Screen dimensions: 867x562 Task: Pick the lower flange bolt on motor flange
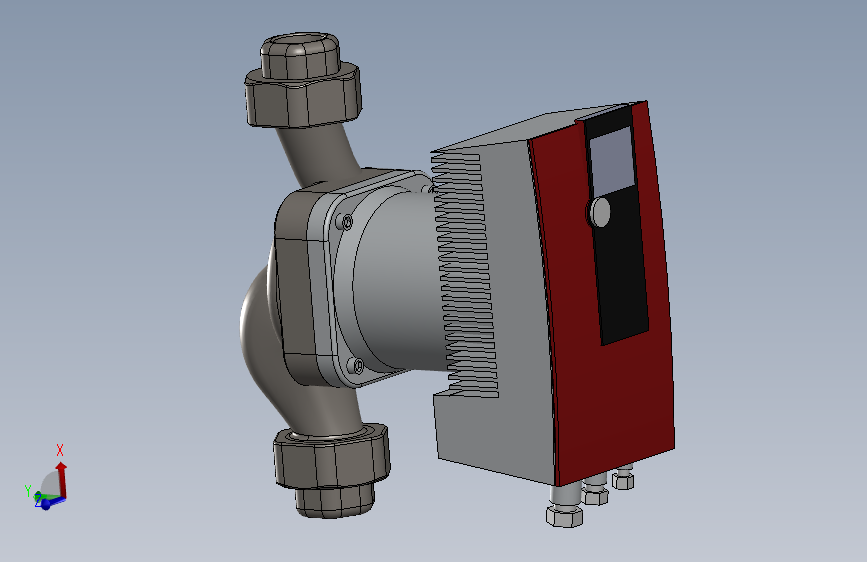tap(357, 366)
